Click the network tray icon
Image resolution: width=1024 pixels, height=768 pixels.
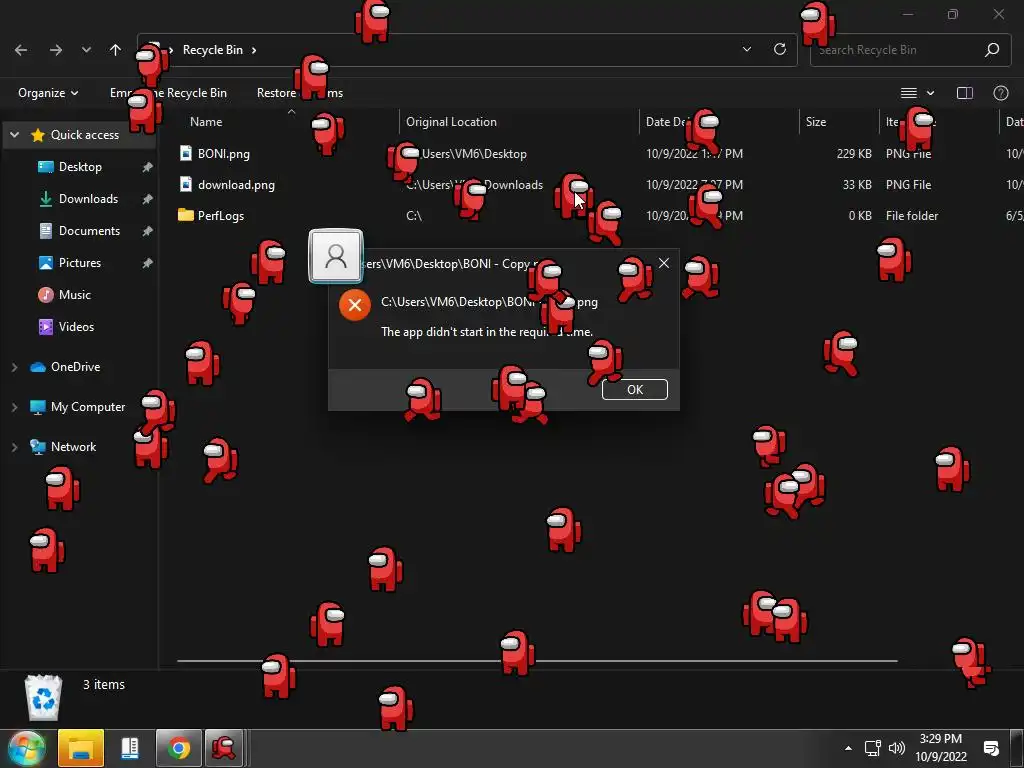pos(872,748)
